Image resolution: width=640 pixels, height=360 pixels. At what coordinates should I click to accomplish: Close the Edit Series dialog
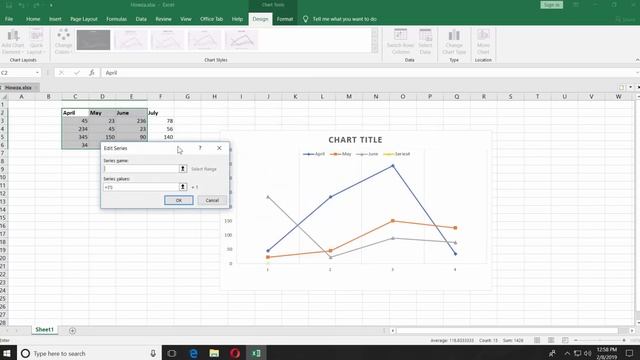[219, 148]
